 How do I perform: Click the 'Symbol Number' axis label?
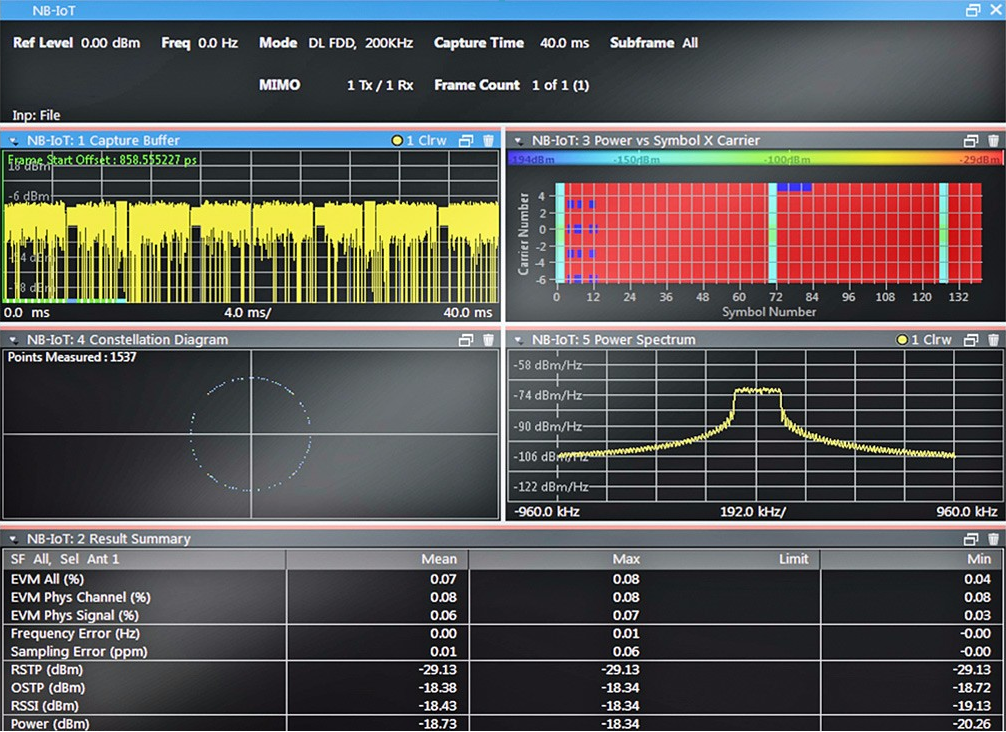[769, 312]
